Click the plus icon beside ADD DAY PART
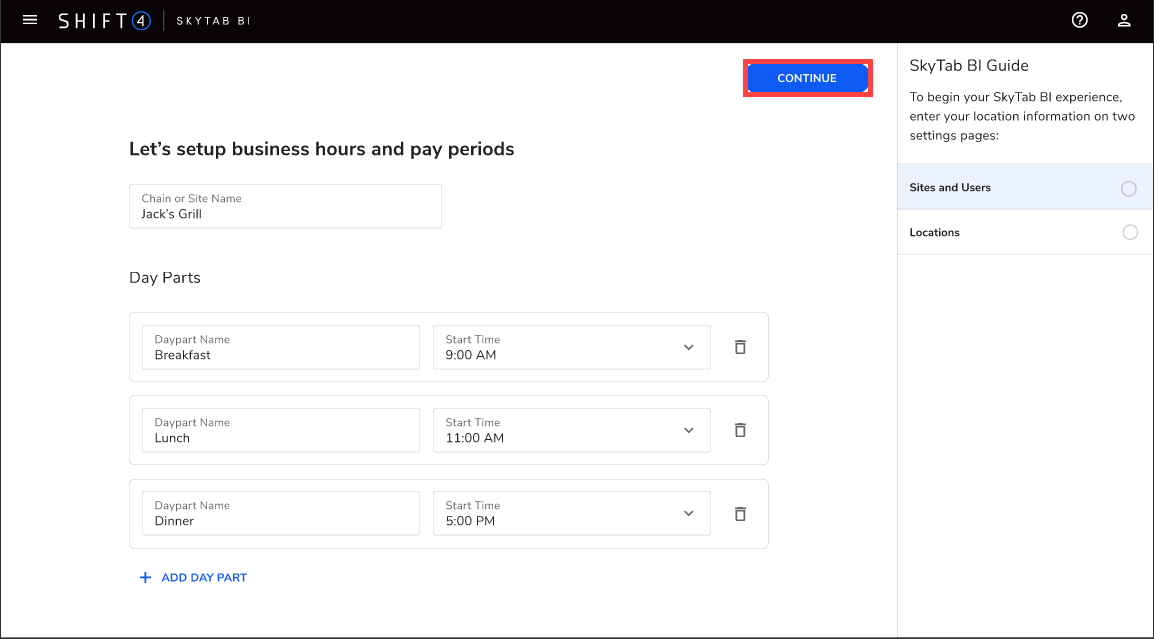The image size is (1154, 639). pyautogui.click(x=145, y=577)
